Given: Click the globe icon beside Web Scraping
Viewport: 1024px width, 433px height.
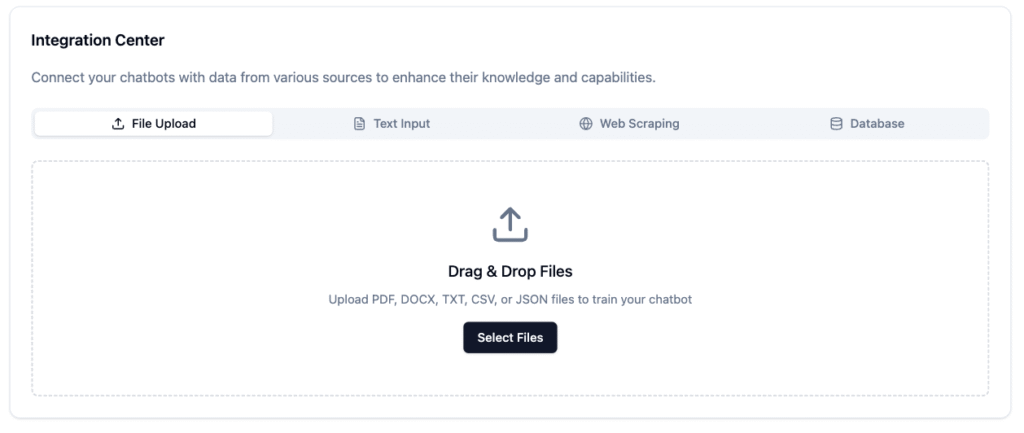Looking at the screenshot, I should [586, 123].
